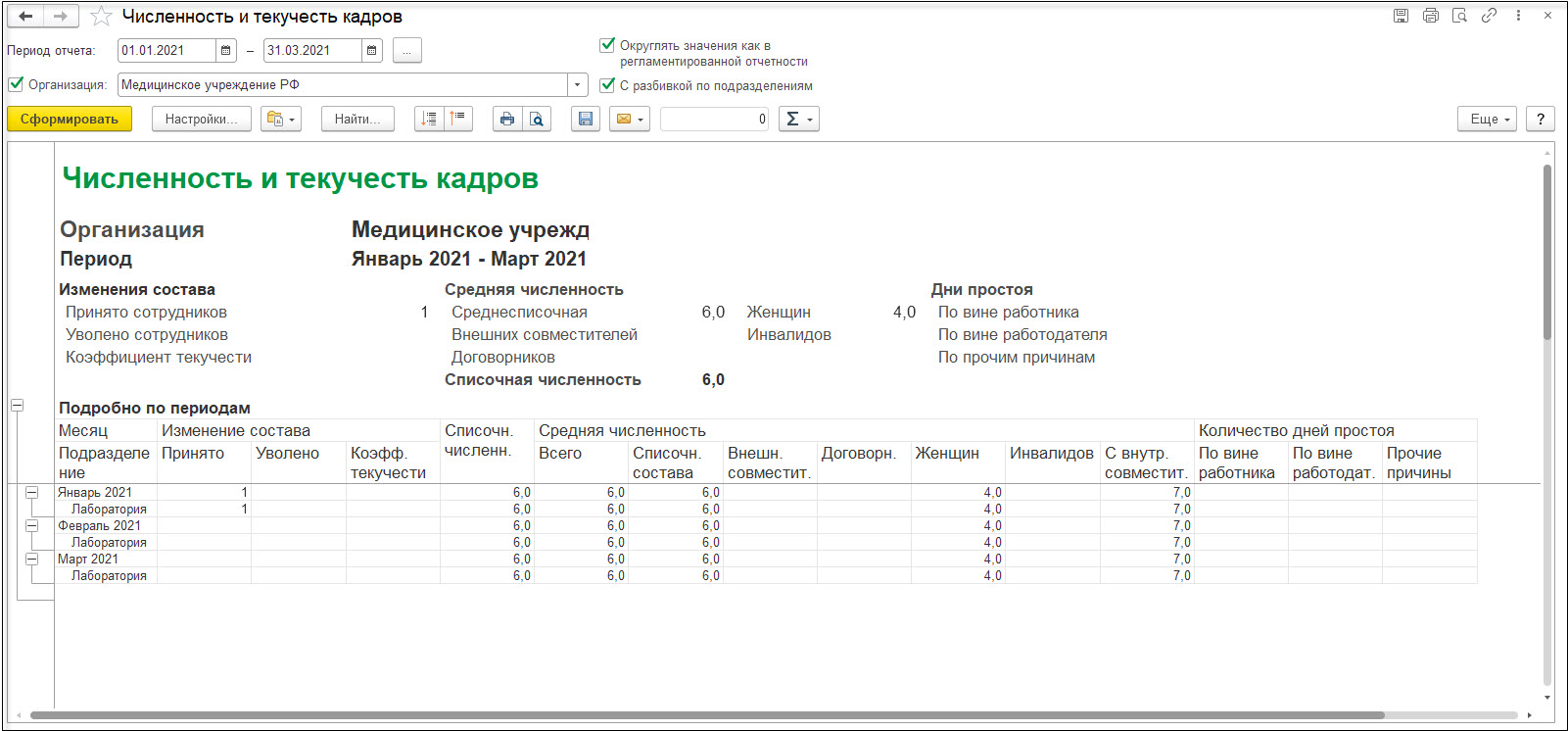Click Внешних совместителей label

[545, 334]
